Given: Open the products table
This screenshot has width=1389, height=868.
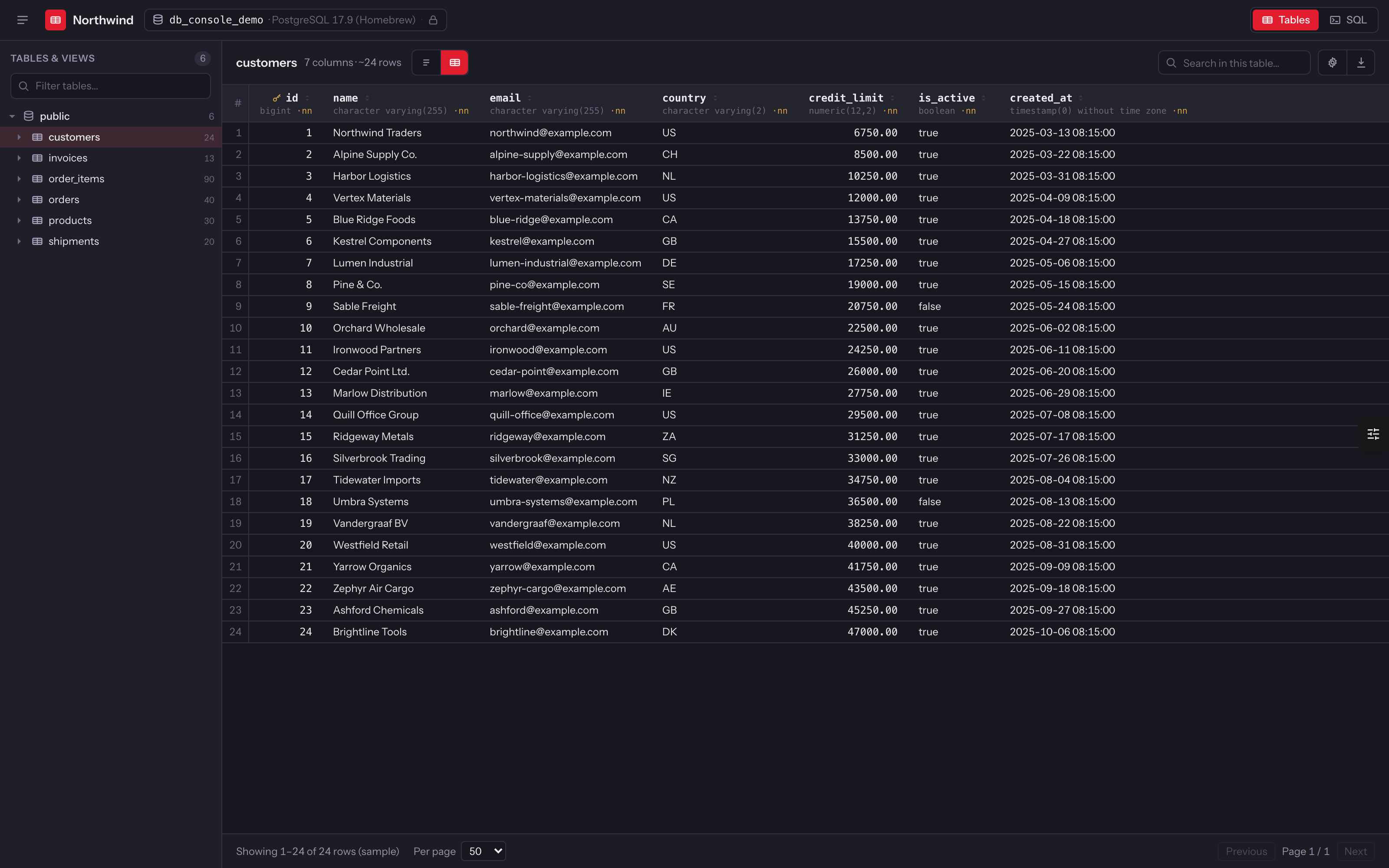Looking at the screenshot, I should [x=111, y=220].
